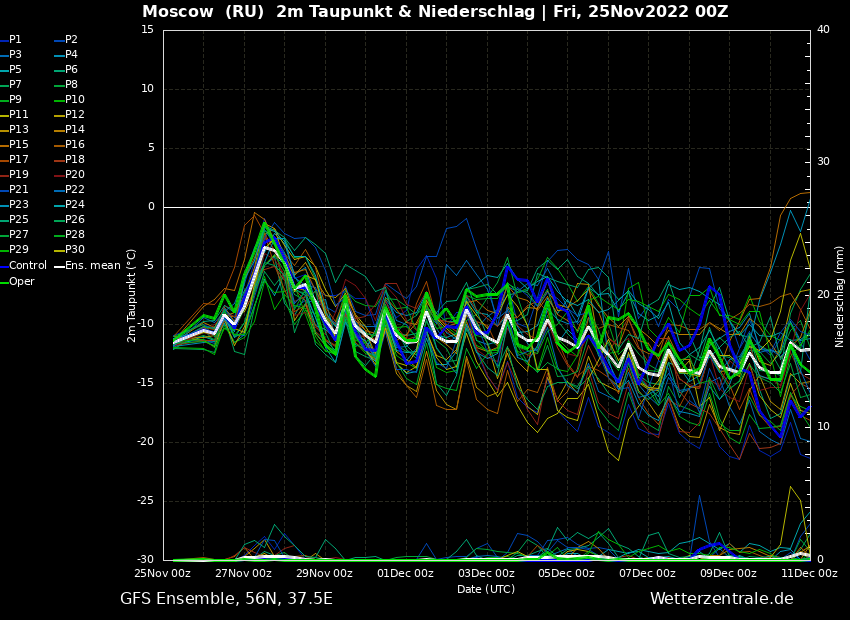Click the GFS Ensemble coordinates caption
The image size is (850, 620).
226,599
